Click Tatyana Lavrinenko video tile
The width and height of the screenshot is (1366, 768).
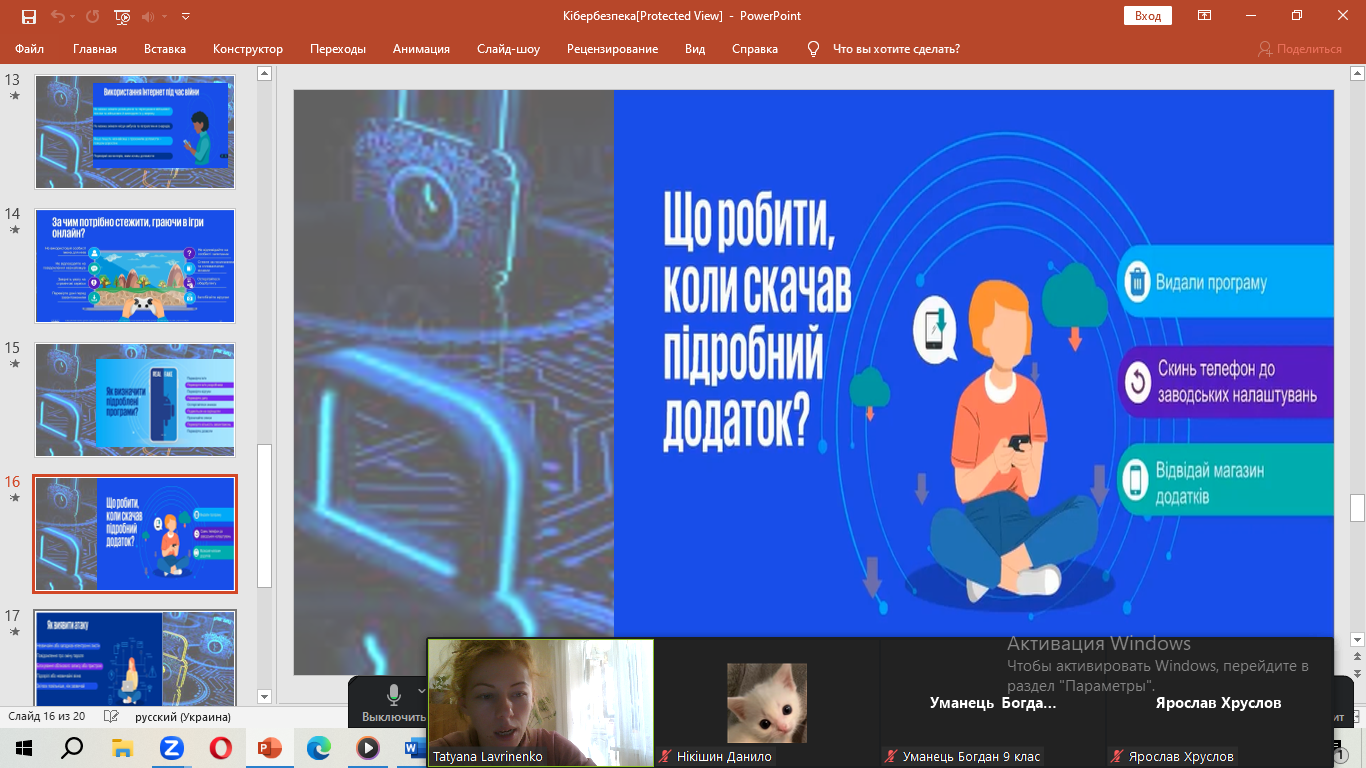tap(541, 702)
